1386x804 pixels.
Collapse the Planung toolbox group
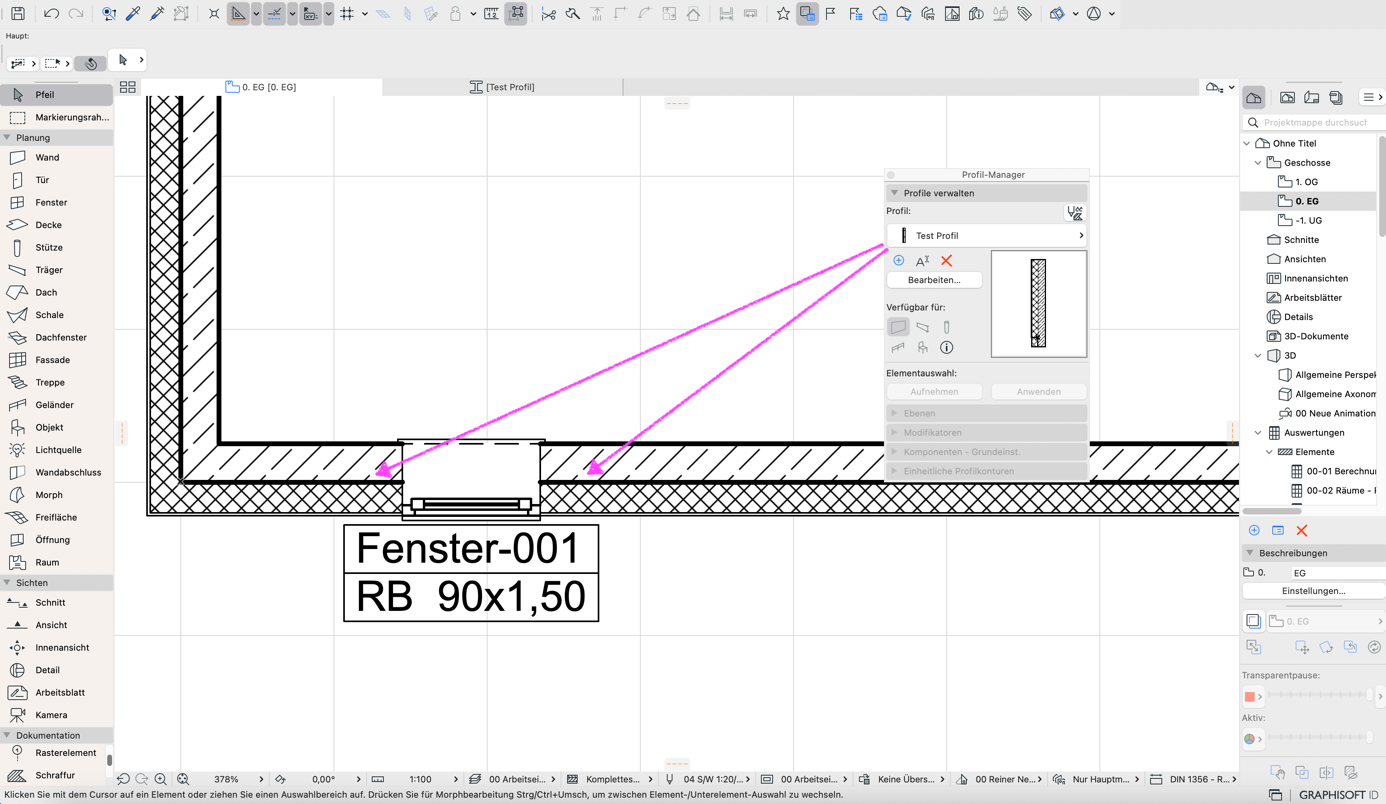coord(7,138)
